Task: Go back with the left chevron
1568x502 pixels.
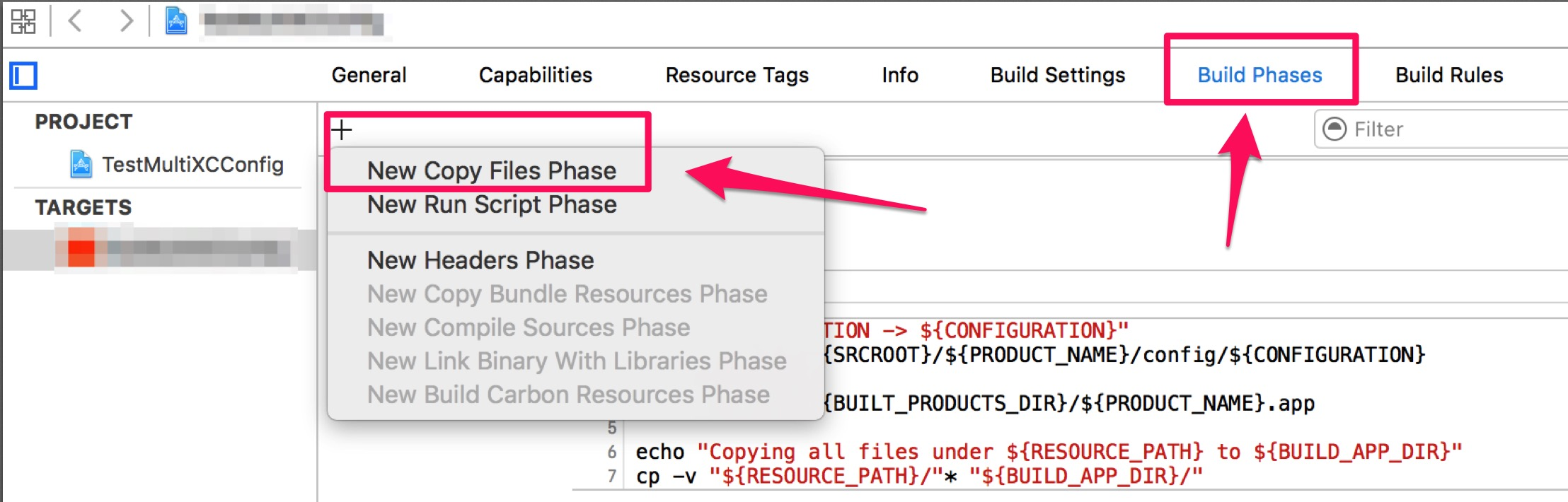Action: pyautogui.click(x=75, y=21)
